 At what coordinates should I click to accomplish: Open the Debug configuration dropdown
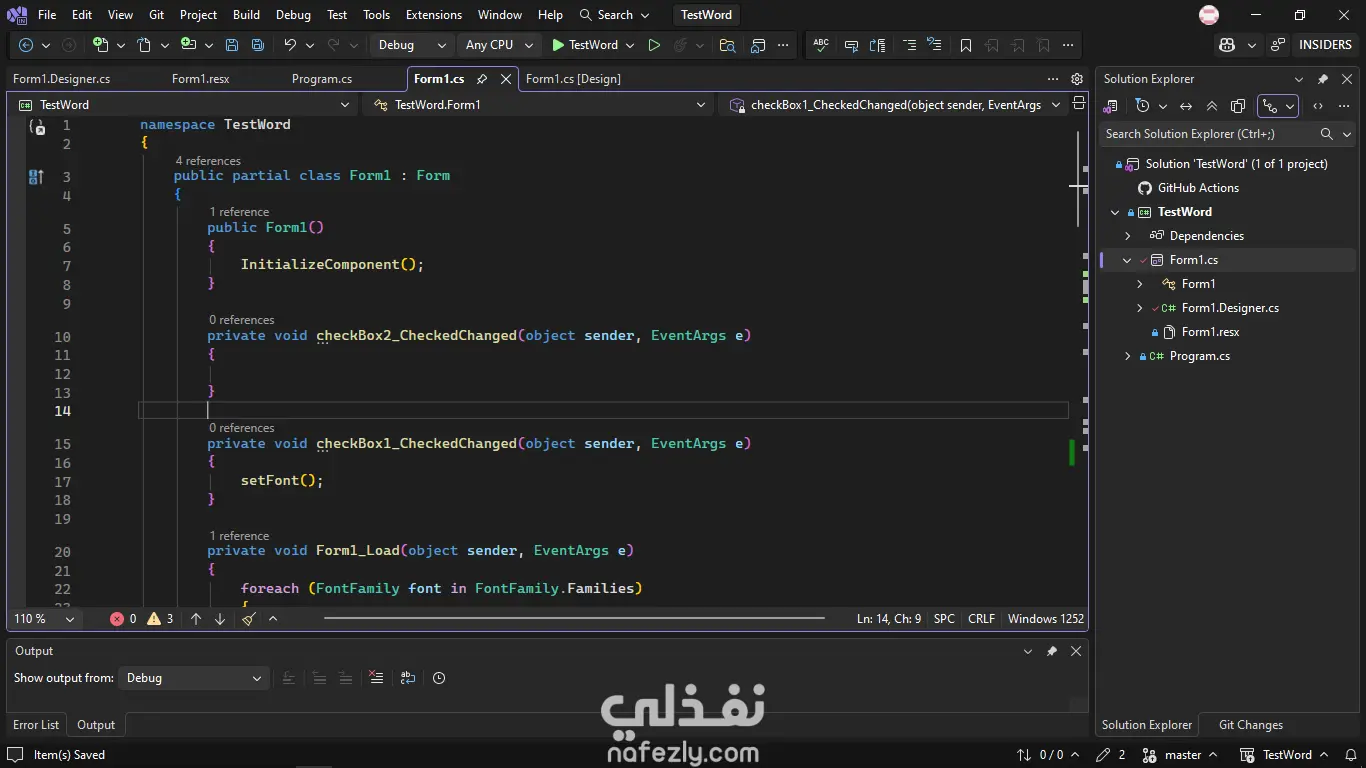point(412,45)
